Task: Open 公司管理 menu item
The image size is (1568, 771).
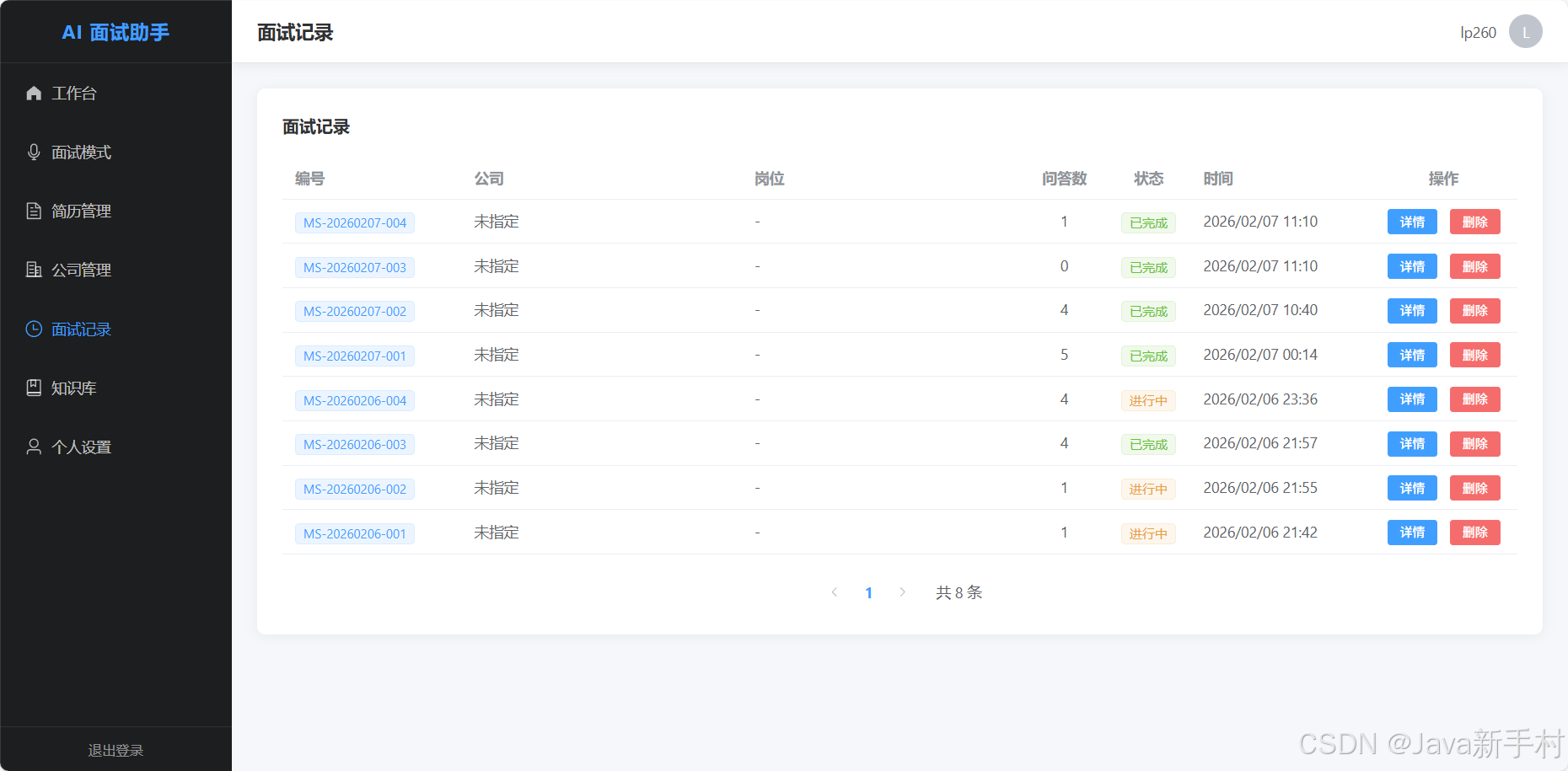Action: pos(116,270)
